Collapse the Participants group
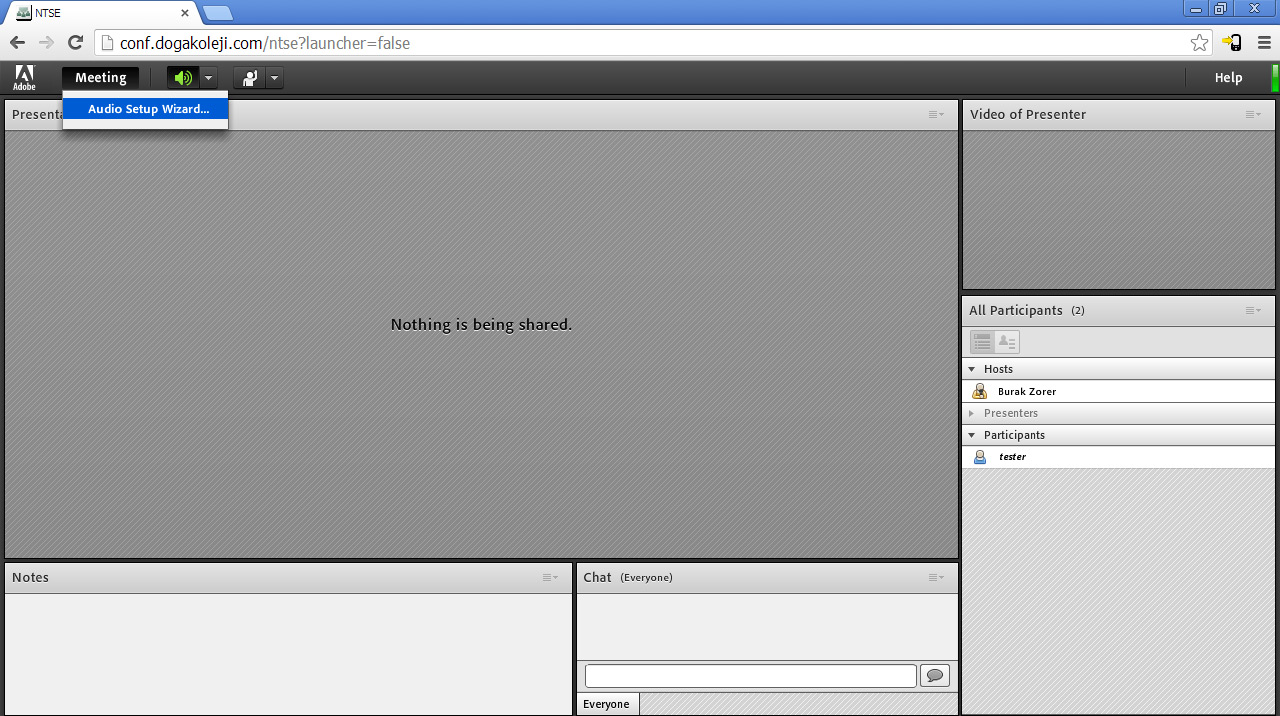The image size is (1280, 716). pos(972,435)
